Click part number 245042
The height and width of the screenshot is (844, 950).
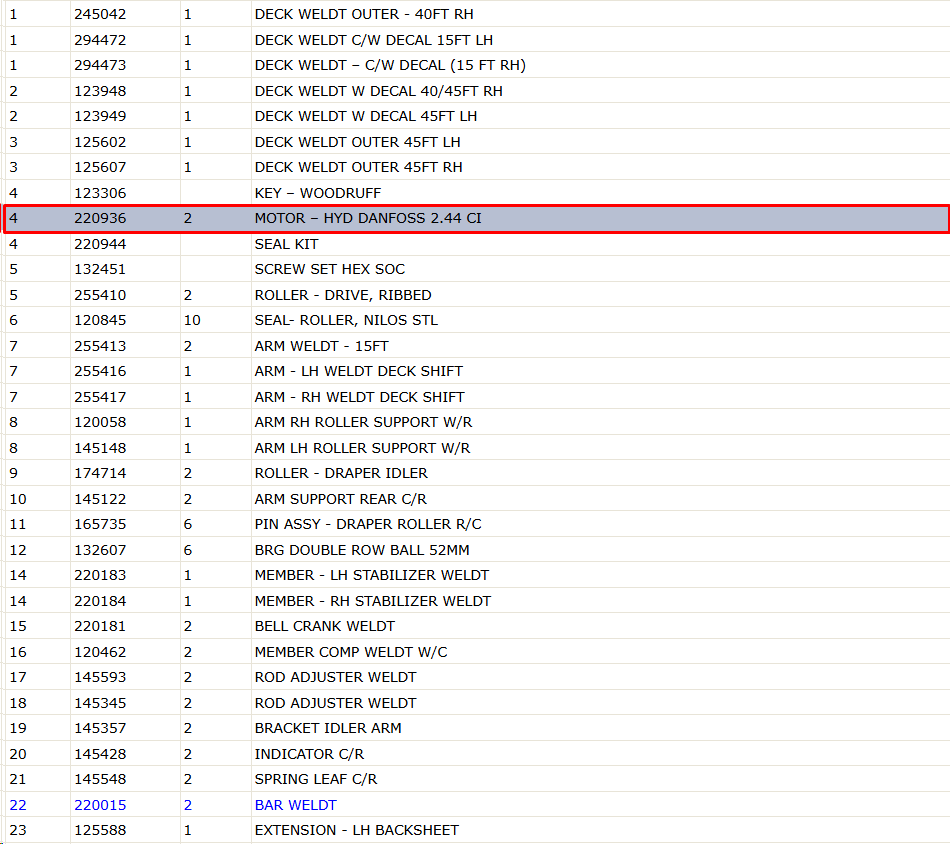[x=100, y=14]
